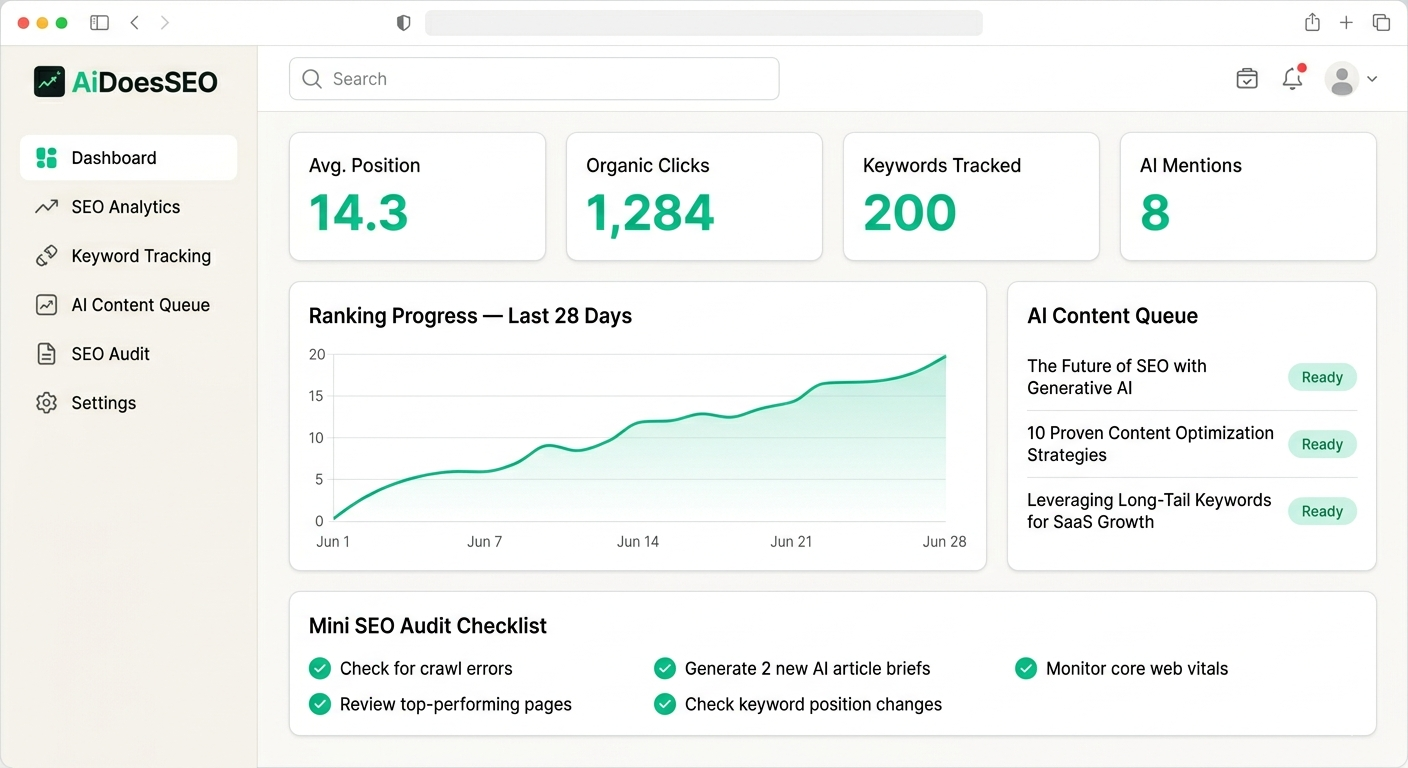Screen dimensions: 1408x768
Task: Toggle 'Generate 2 new AI article briefs' checkmark
Action: pos(665,668)
